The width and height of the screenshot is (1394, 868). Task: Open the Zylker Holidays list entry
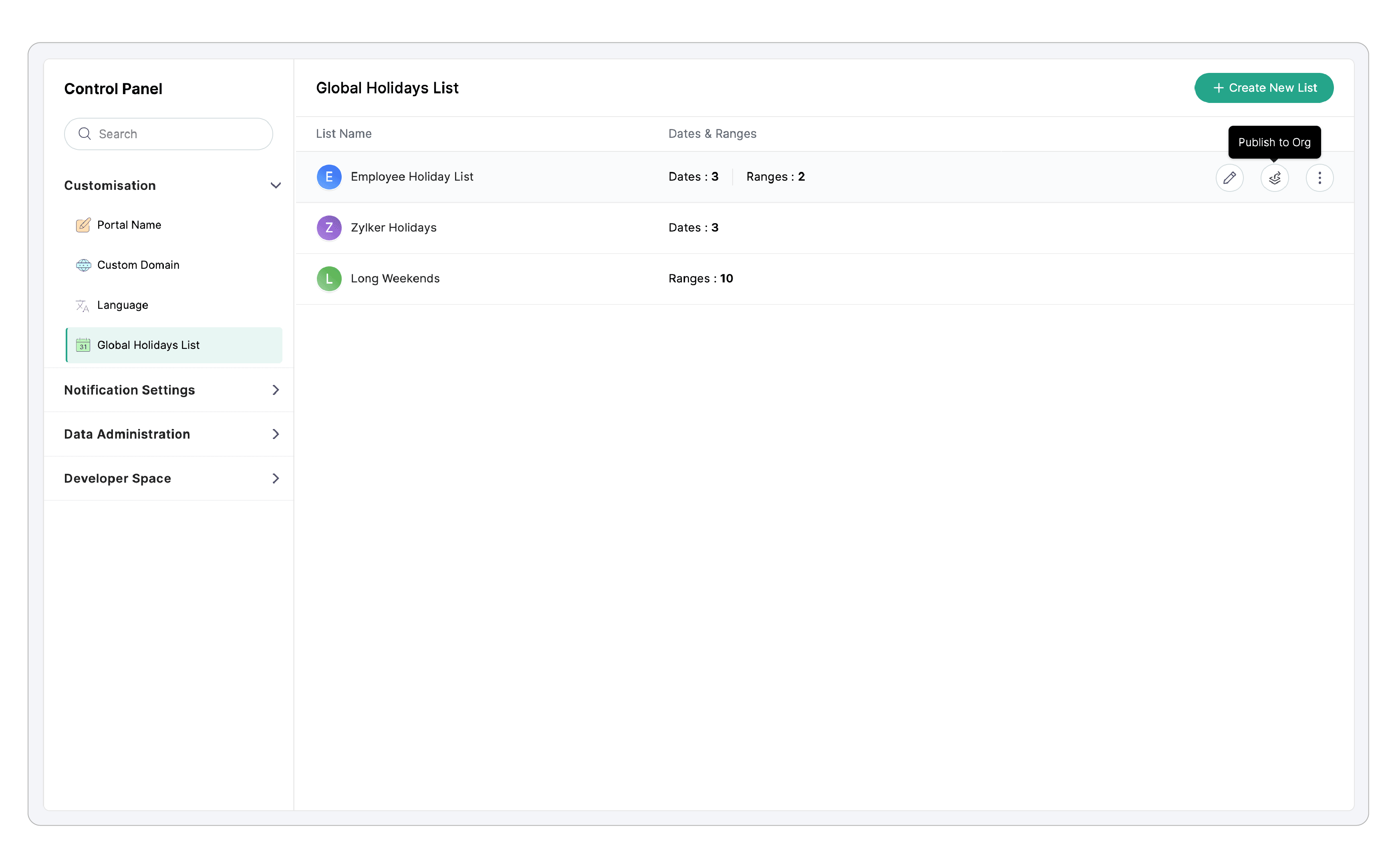click(393, 228)
